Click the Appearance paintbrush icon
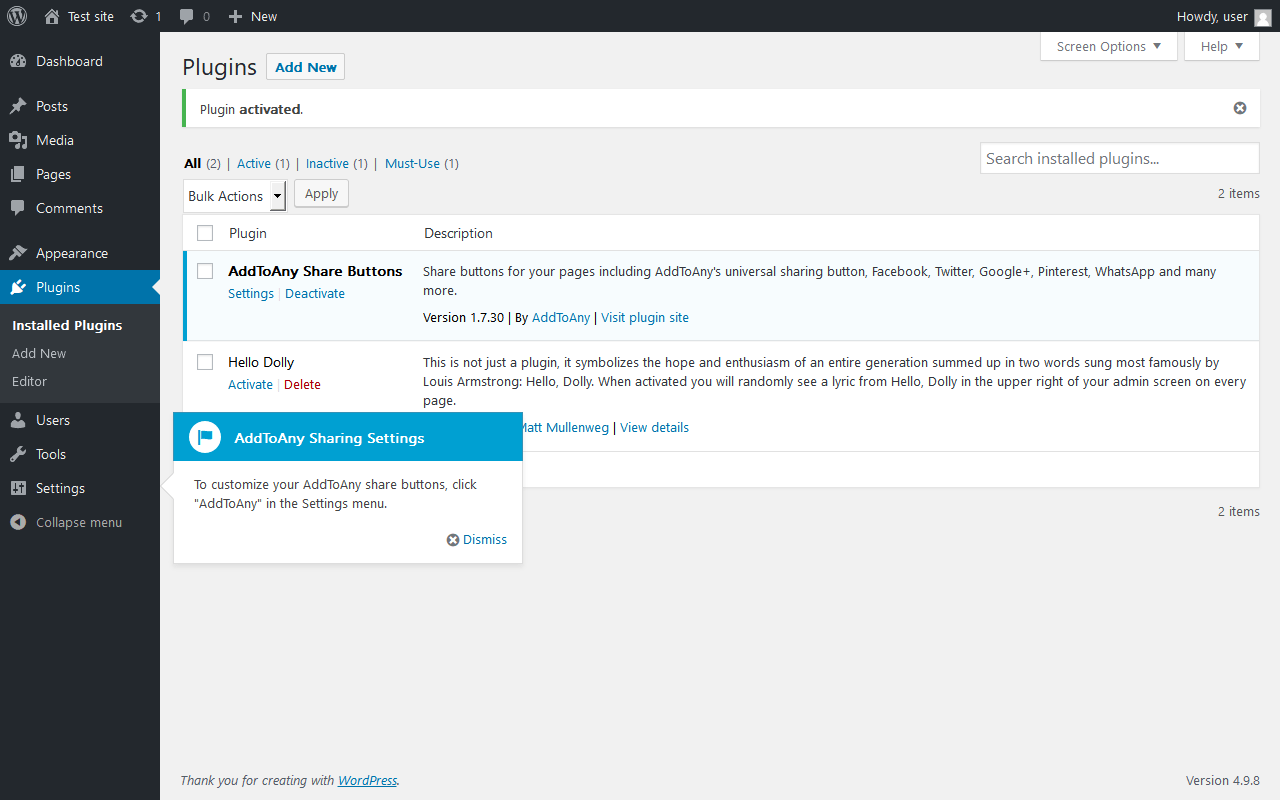1280x800 pixels. [x=18, y=253]
